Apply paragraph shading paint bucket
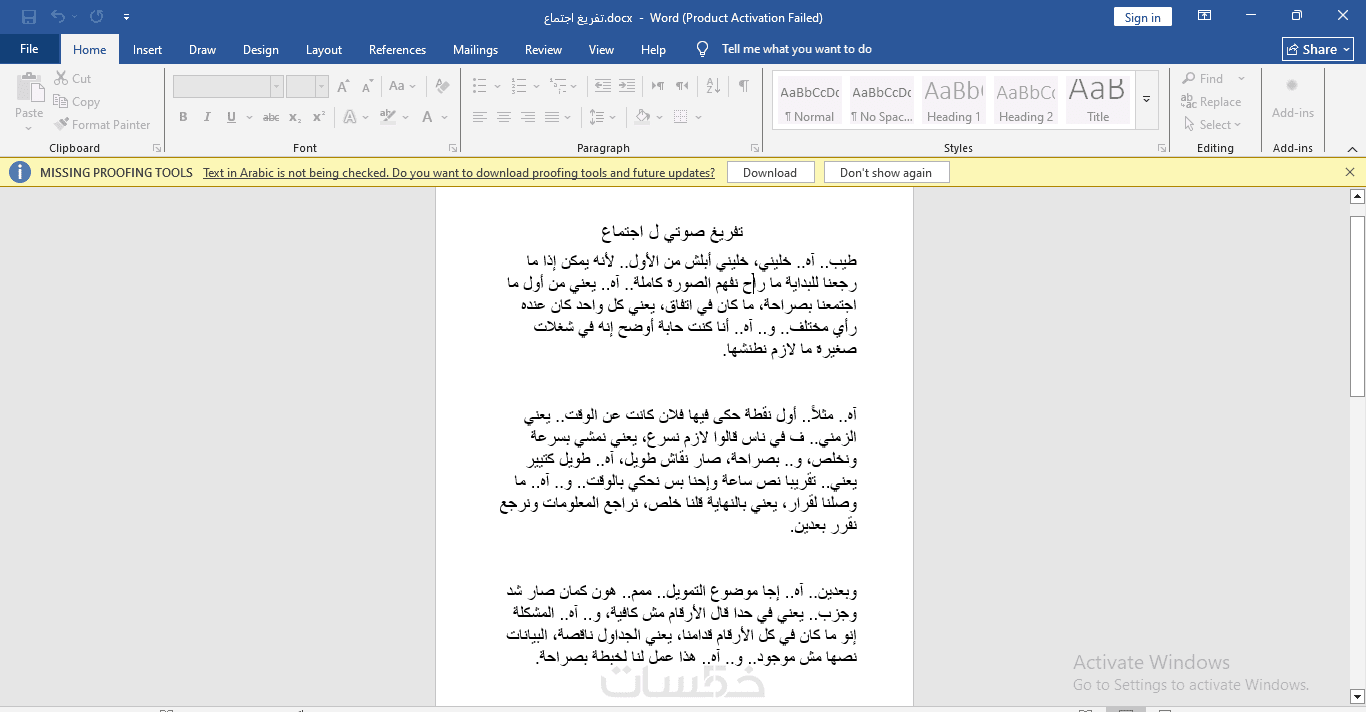The height and width of the screenshot is (712, 1366). point(643,117)
